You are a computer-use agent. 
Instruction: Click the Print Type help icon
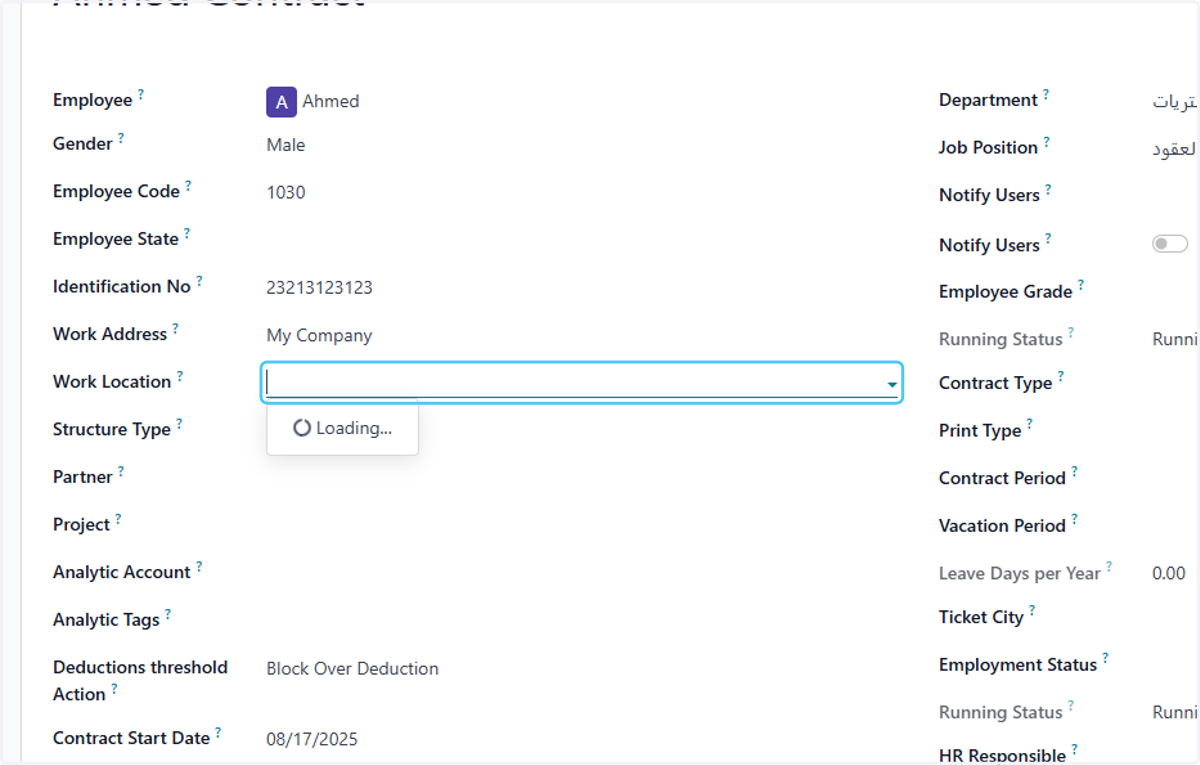tap(1030, 425)
